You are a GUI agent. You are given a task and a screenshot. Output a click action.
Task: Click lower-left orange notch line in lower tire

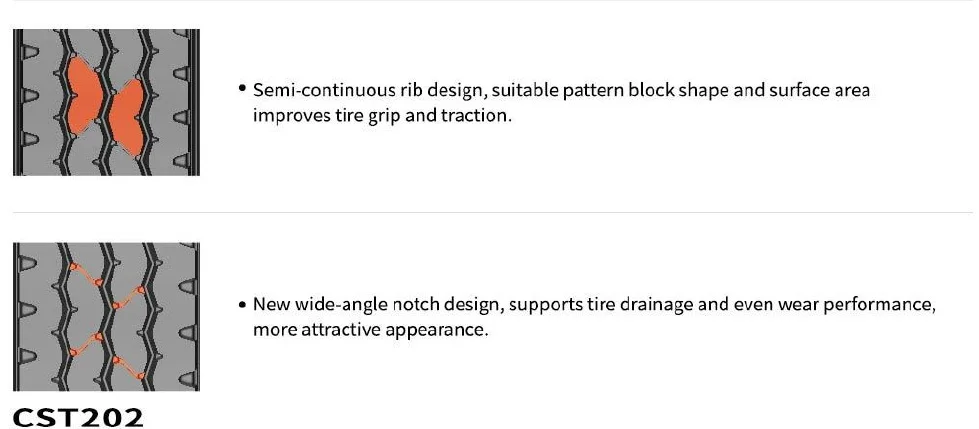[x=85, y=345]
